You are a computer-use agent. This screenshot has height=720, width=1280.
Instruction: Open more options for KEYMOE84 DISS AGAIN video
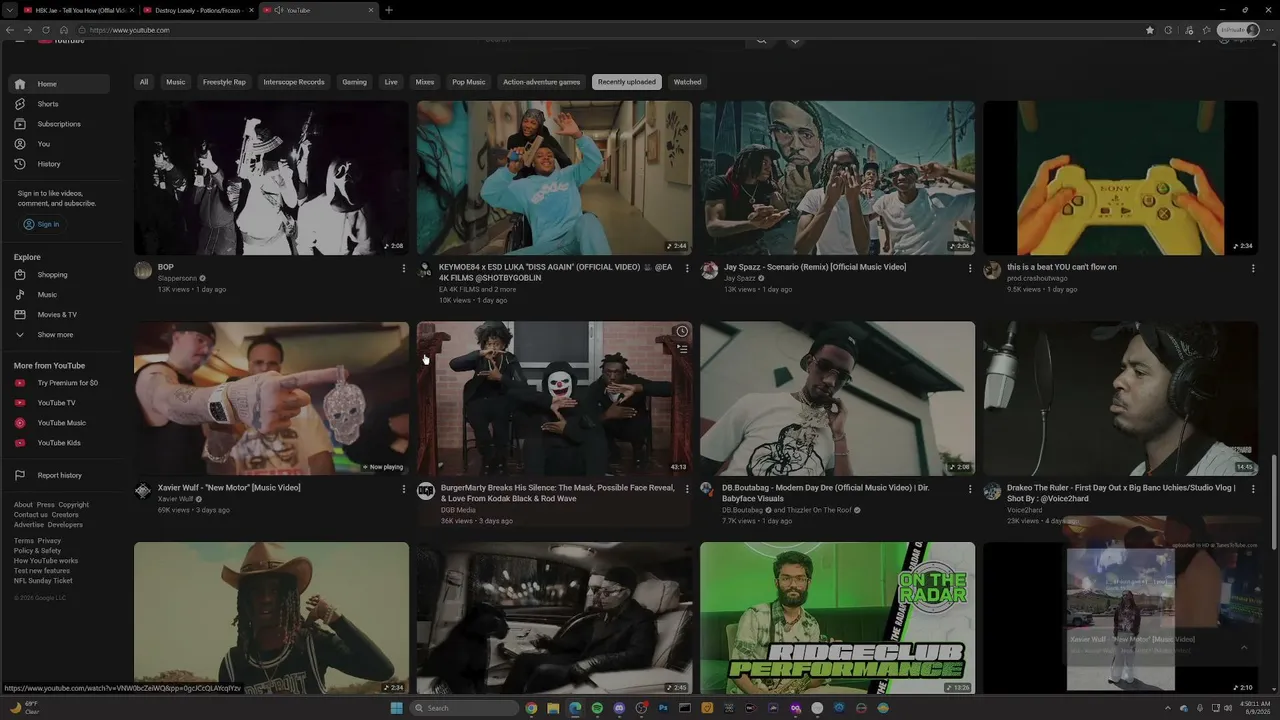pos(687,268)
